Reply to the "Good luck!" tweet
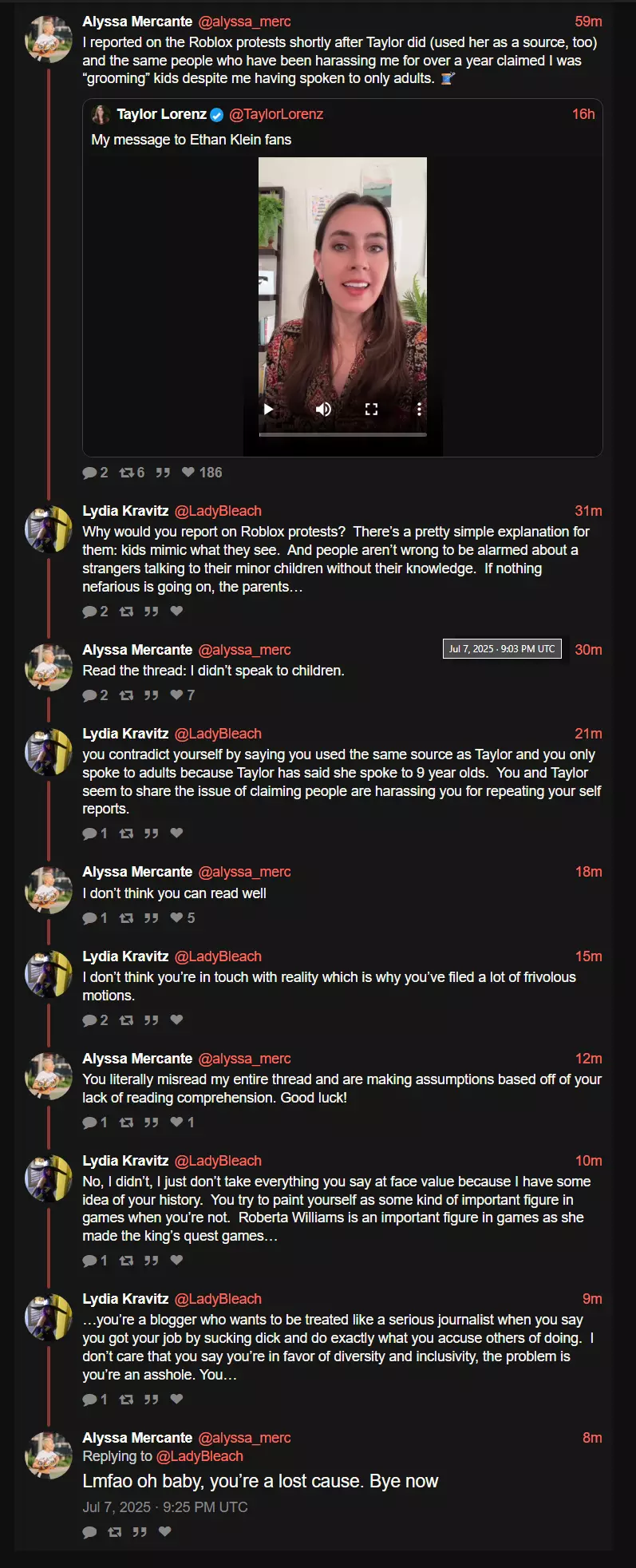The height and width of the screenshot is (1568, 636). pos(95,1123)
